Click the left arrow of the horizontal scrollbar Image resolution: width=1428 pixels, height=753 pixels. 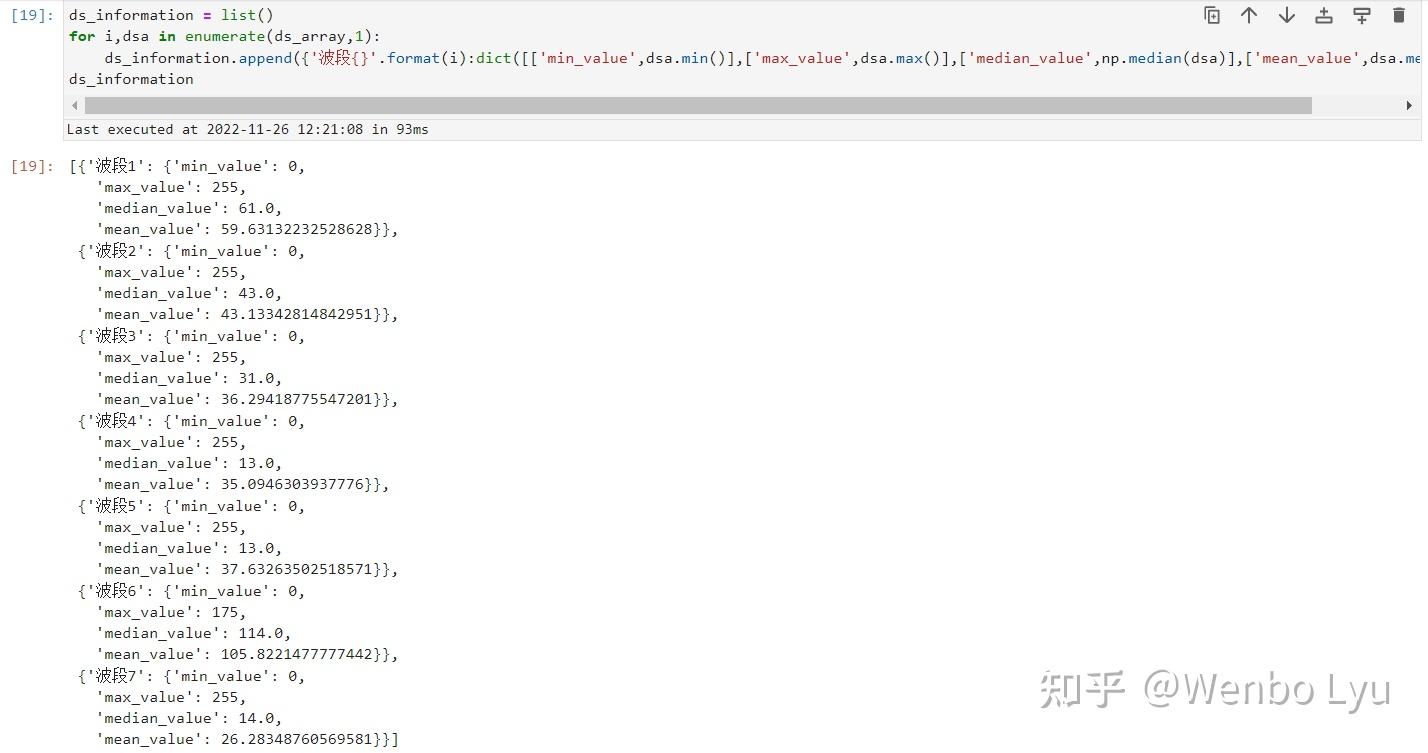[75, 104]
